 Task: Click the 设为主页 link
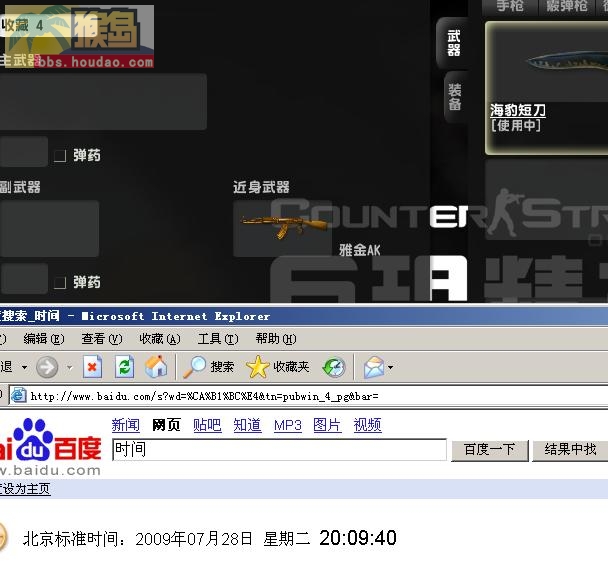[25, 488]
